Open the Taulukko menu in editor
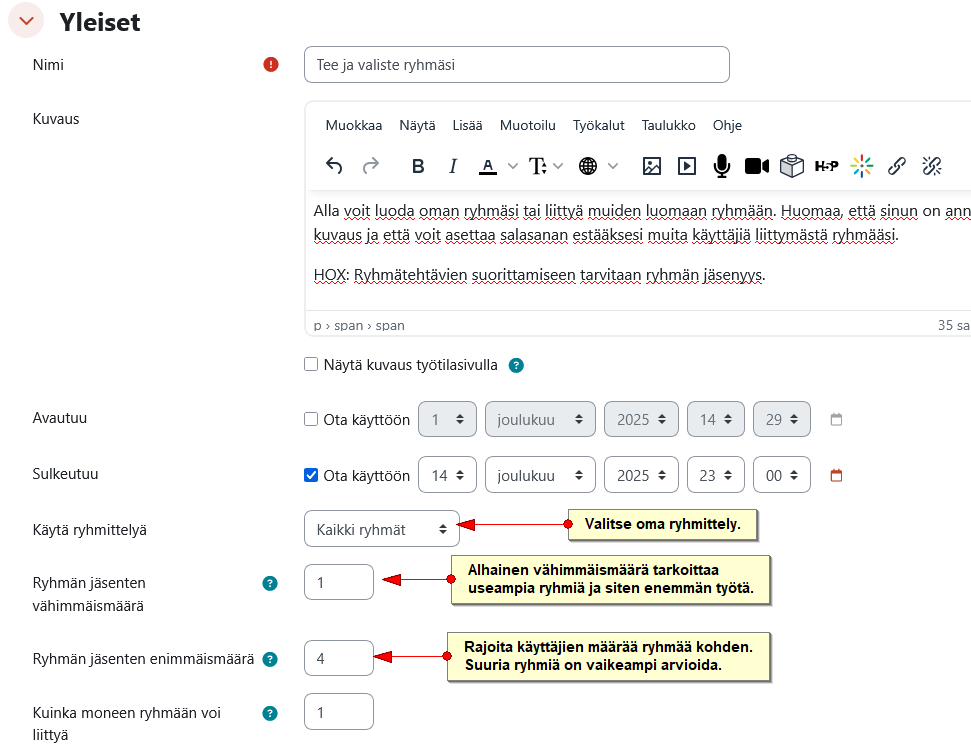The image size is (971, 753). point(668,125)
